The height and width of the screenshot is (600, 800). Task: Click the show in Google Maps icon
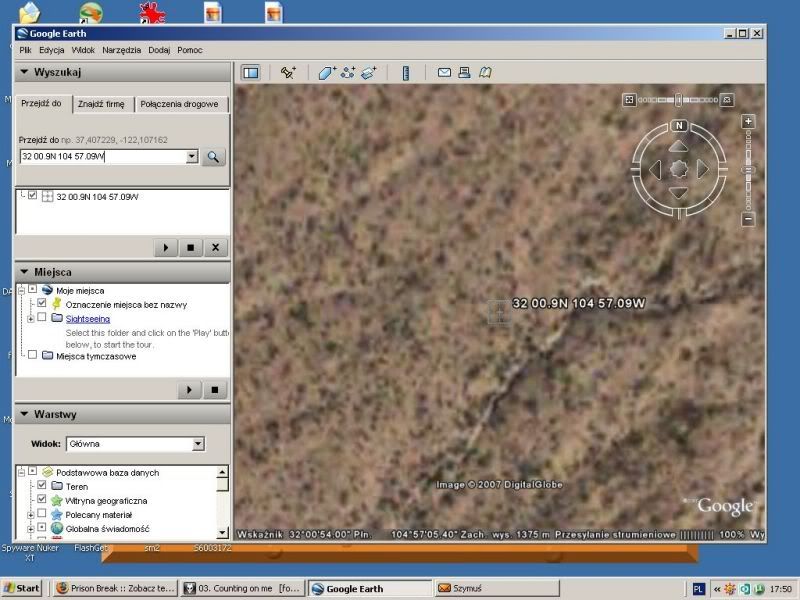pos(485,72)
